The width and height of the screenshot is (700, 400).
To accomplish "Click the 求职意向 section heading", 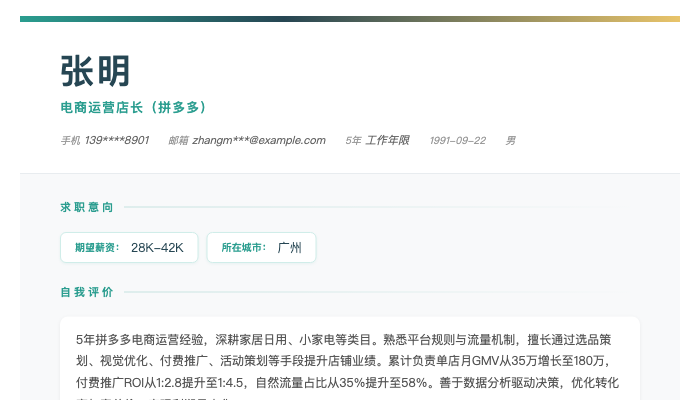I will tap(87, 207).
